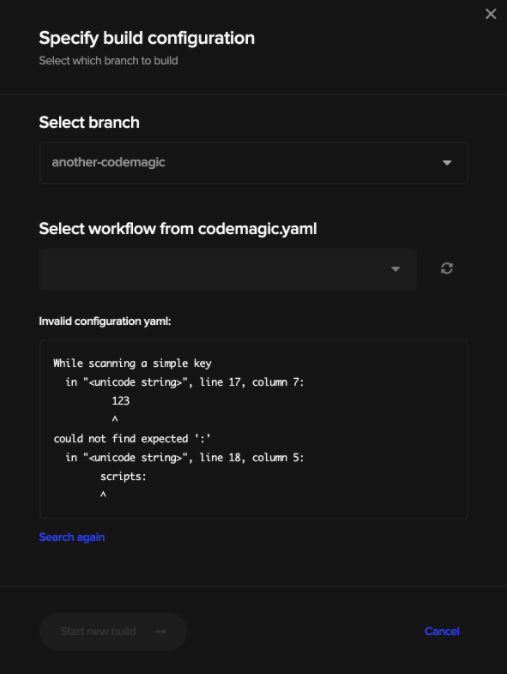Screen dimensions: 507x674
Task: Click inside the YAML error message box
Action: click(254, 429)
